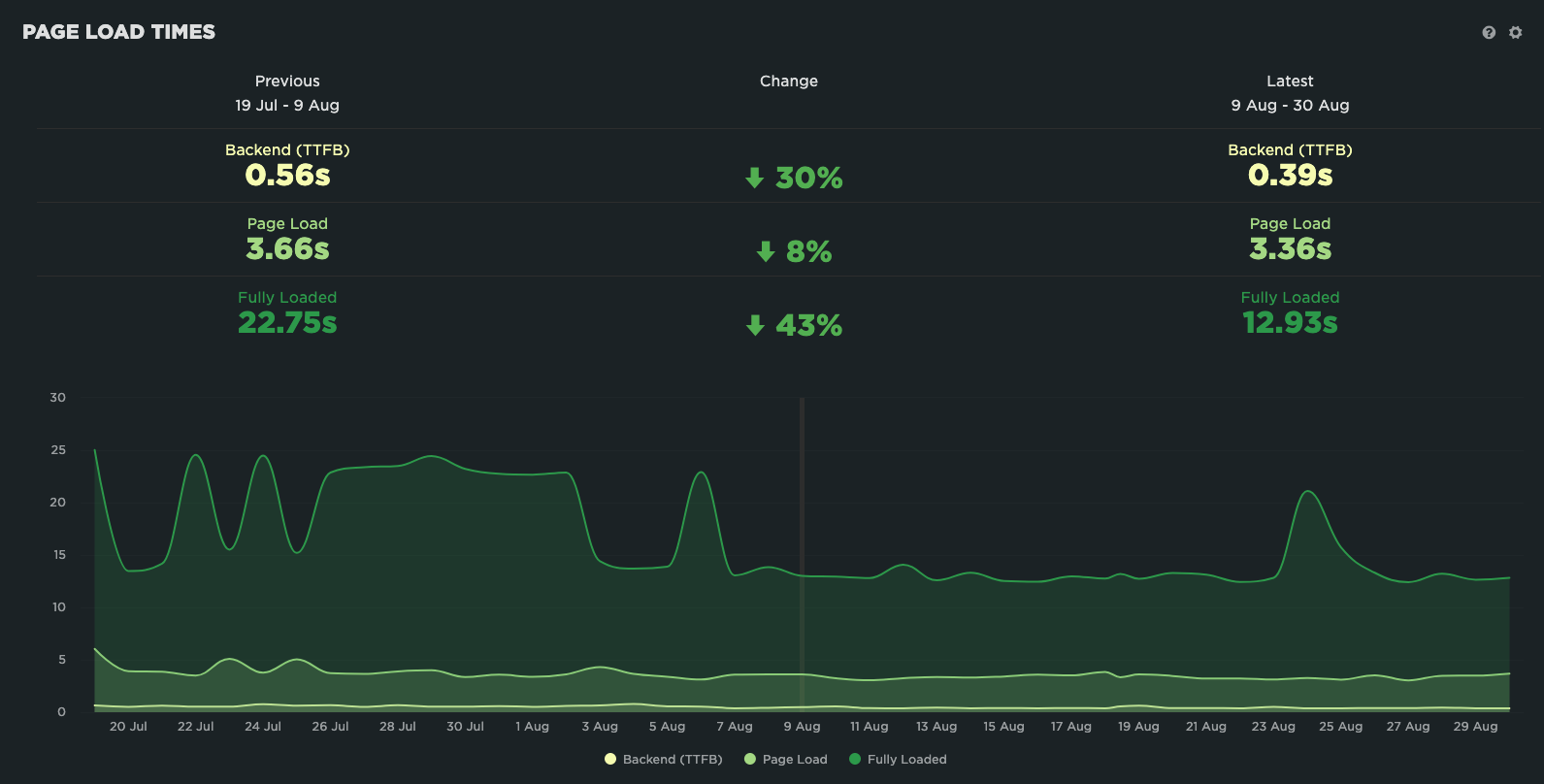Toggle Backend (TTFB) series via legend dot
This screenshot has width=1544, height=784.
pos(610,759)
